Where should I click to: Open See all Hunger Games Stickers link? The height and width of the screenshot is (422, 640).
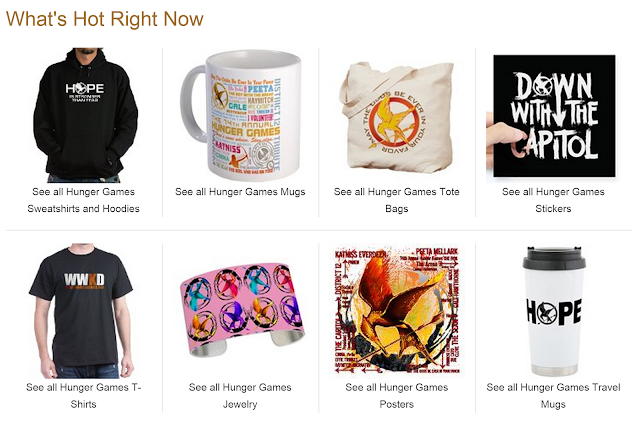(x=553, y=200)
